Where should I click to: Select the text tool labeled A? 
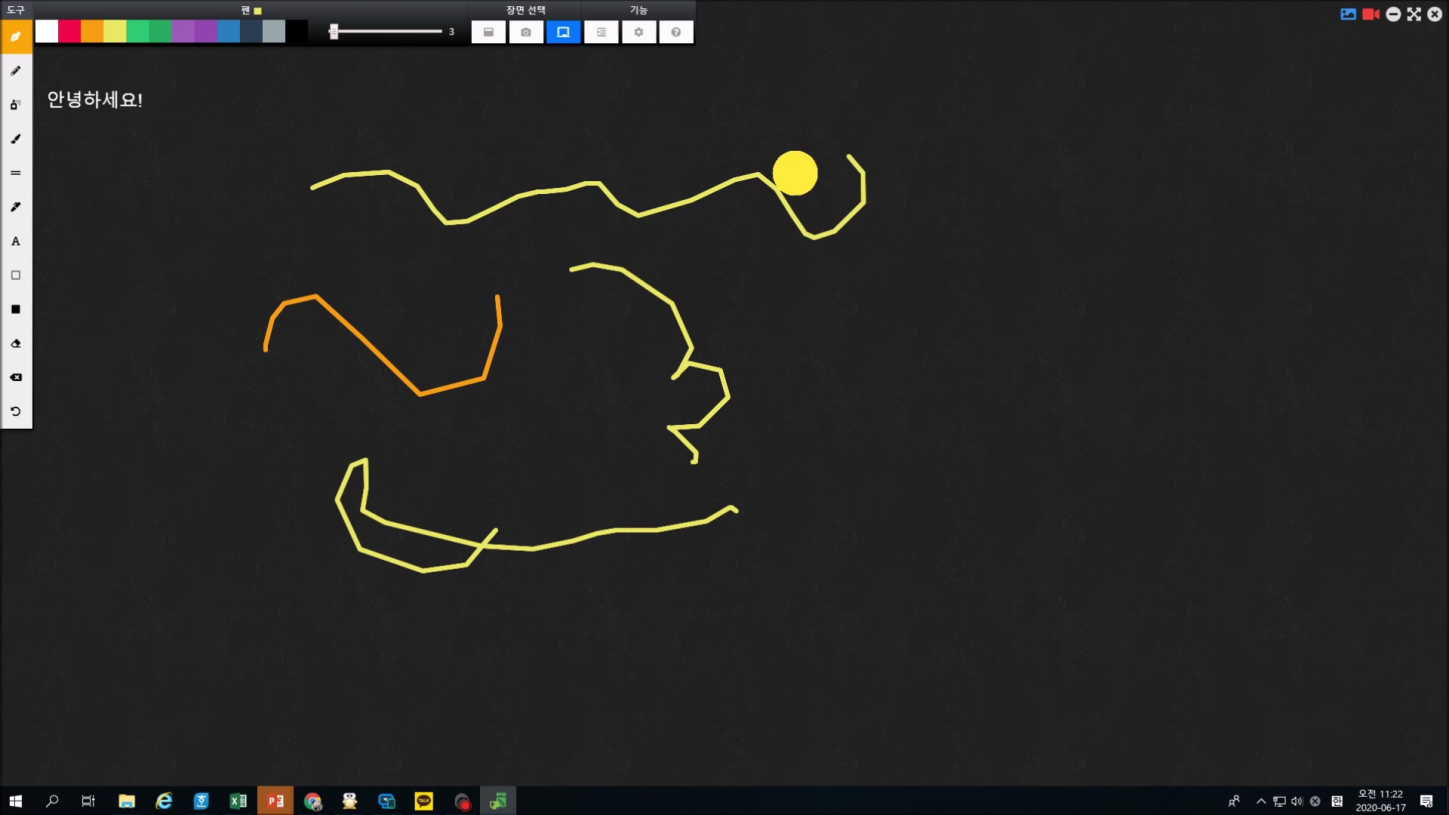(x=16, y=241)
